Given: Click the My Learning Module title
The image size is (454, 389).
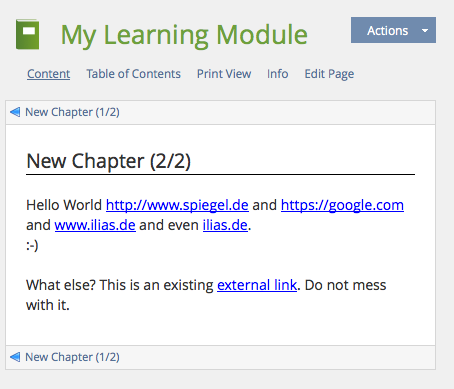Looking at the screenshot, I should (184, 35).
